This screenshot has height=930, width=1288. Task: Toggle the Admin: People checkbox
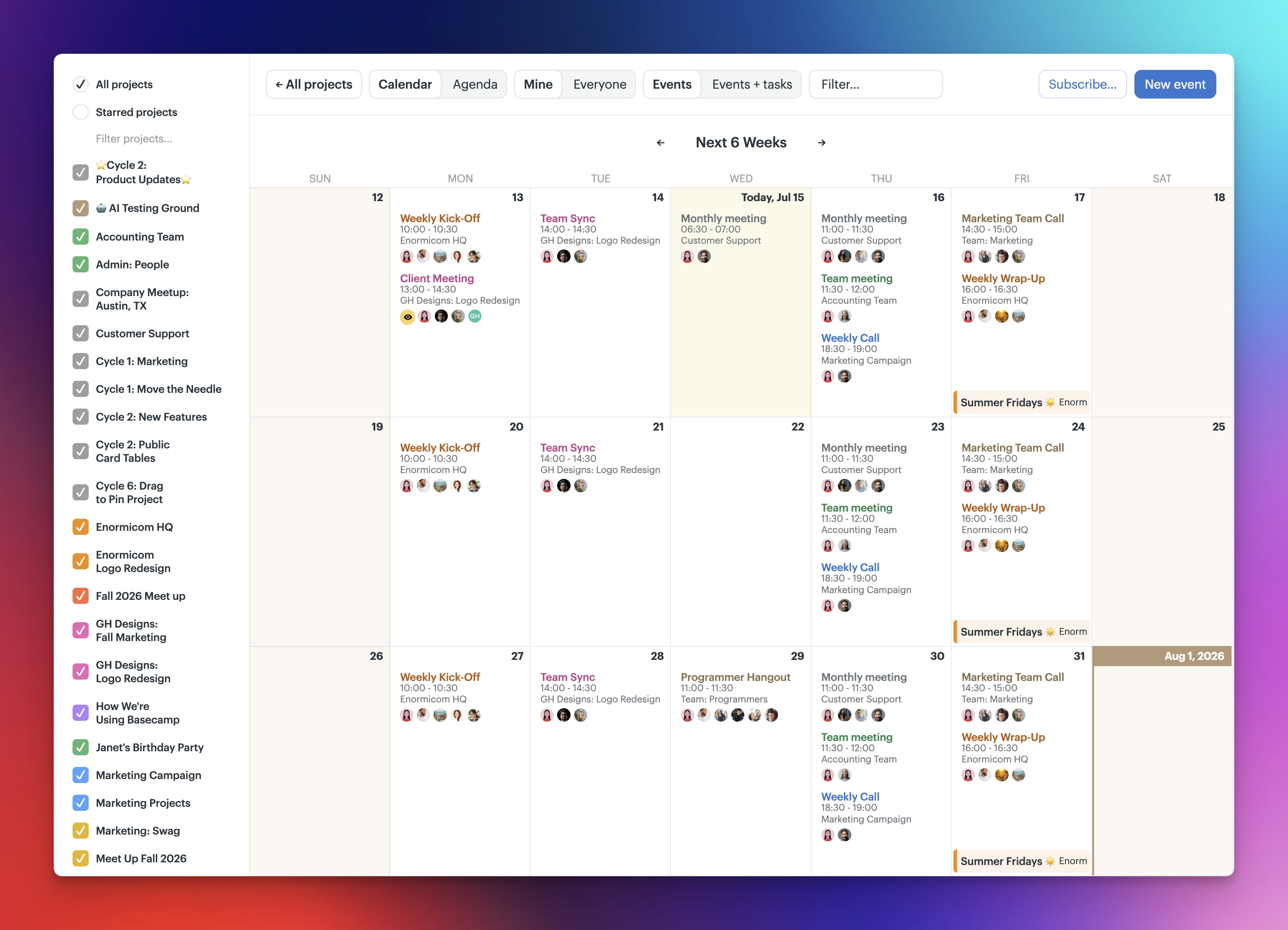[81, 264]
